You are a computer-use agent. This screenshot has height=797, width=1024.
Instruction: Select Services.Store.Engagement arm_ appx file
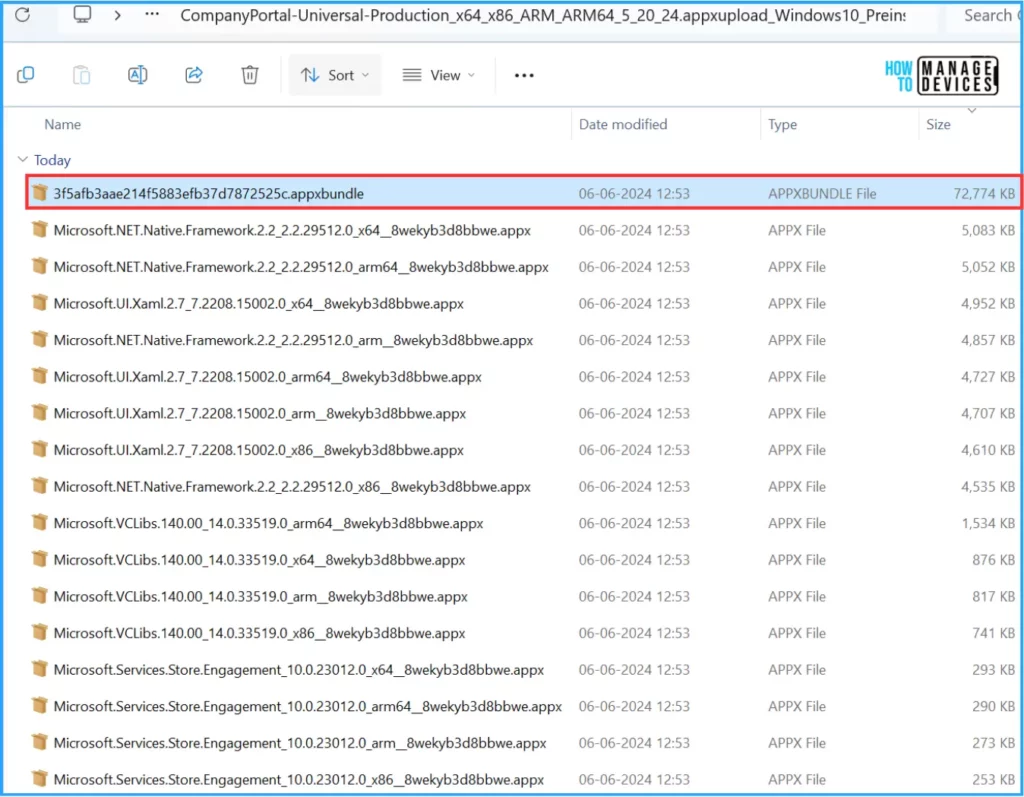pos(523,742)
